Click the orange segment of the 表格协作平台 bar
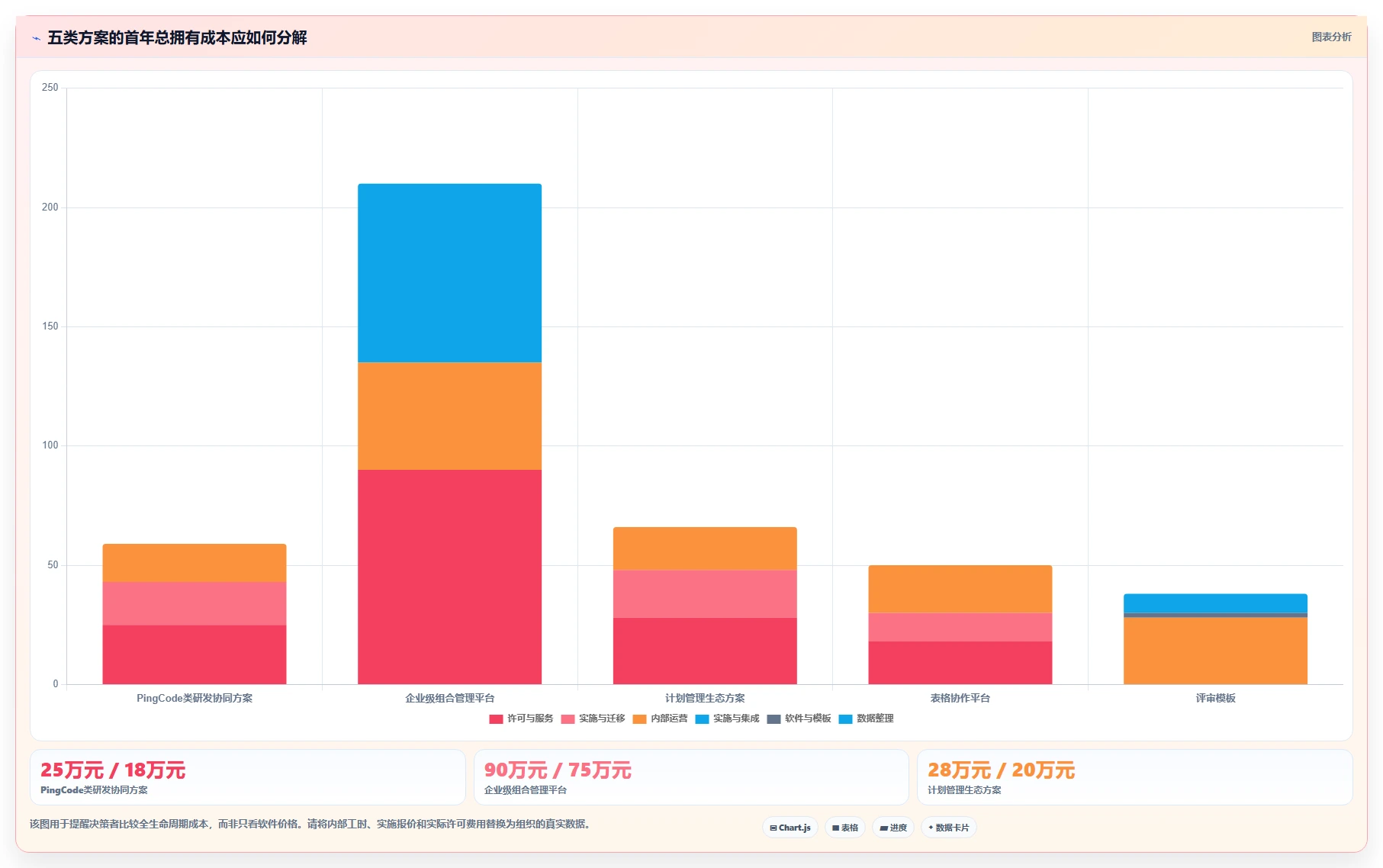Image resolution: width=1383 pixels, height=868 pixels. coord(960,589)
